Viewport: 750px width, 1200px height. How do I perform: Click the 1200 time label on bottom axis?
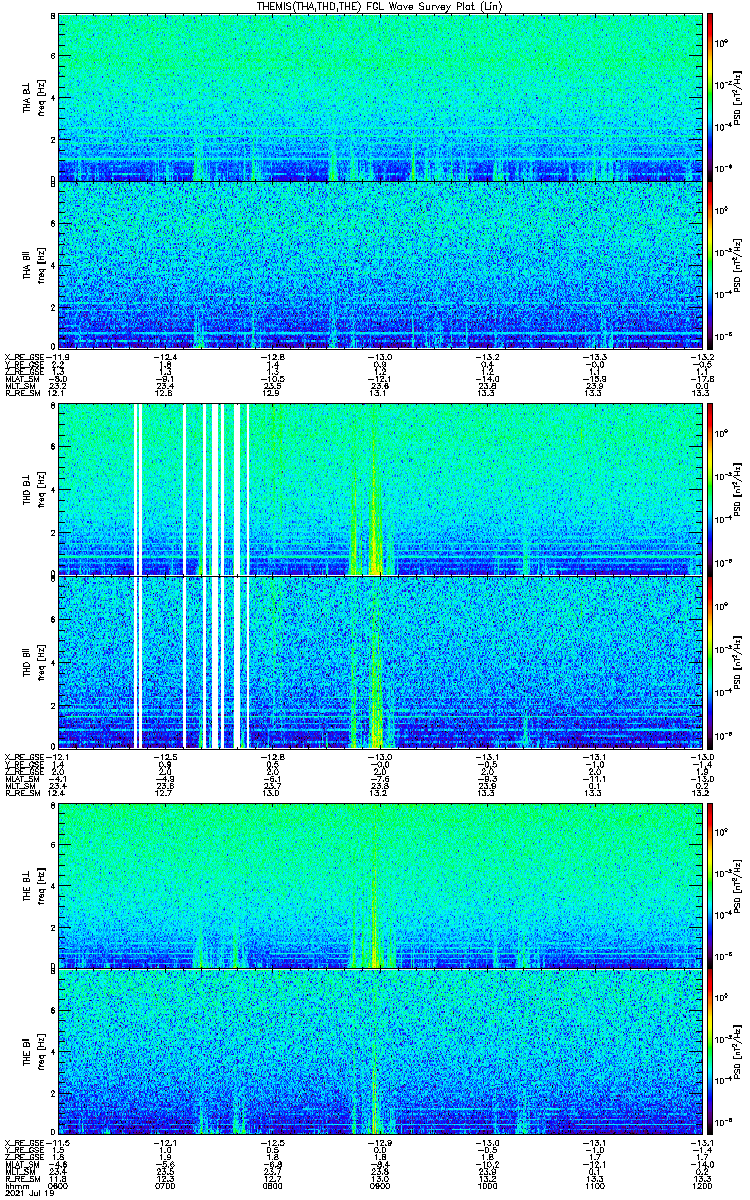coord(701,1185)
